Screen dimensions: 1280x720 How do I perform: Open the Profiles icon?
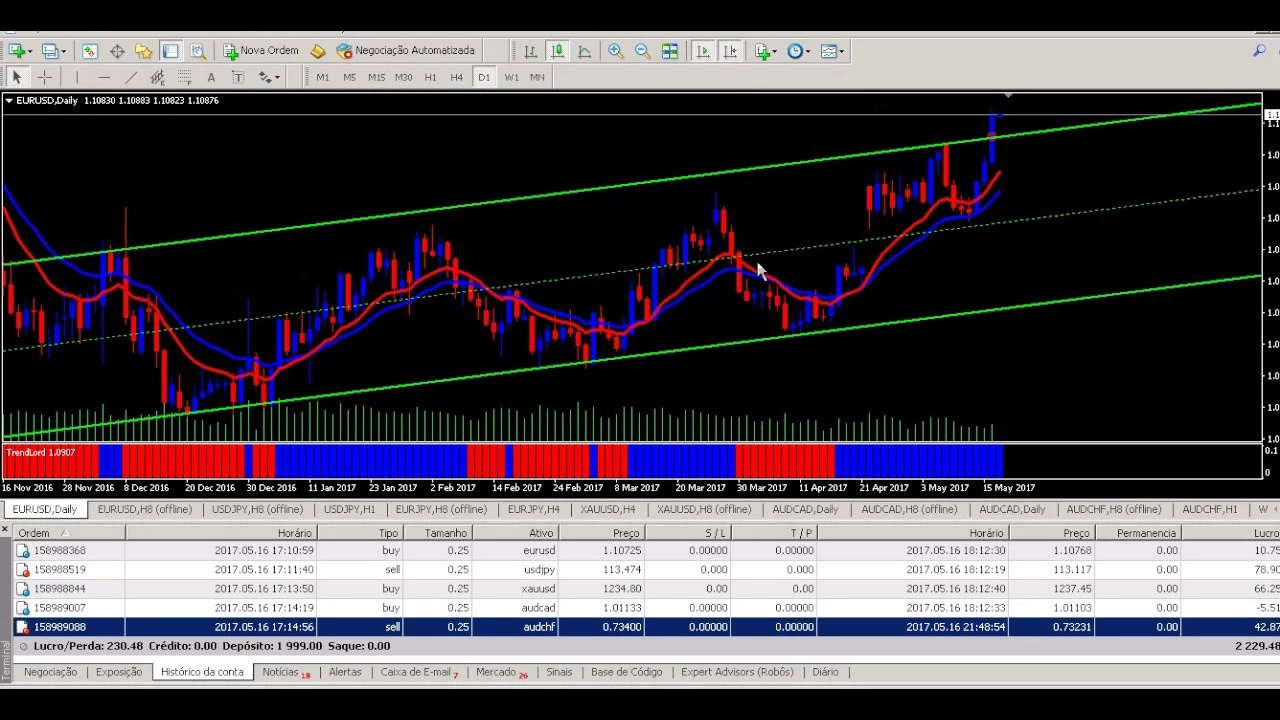50,51
